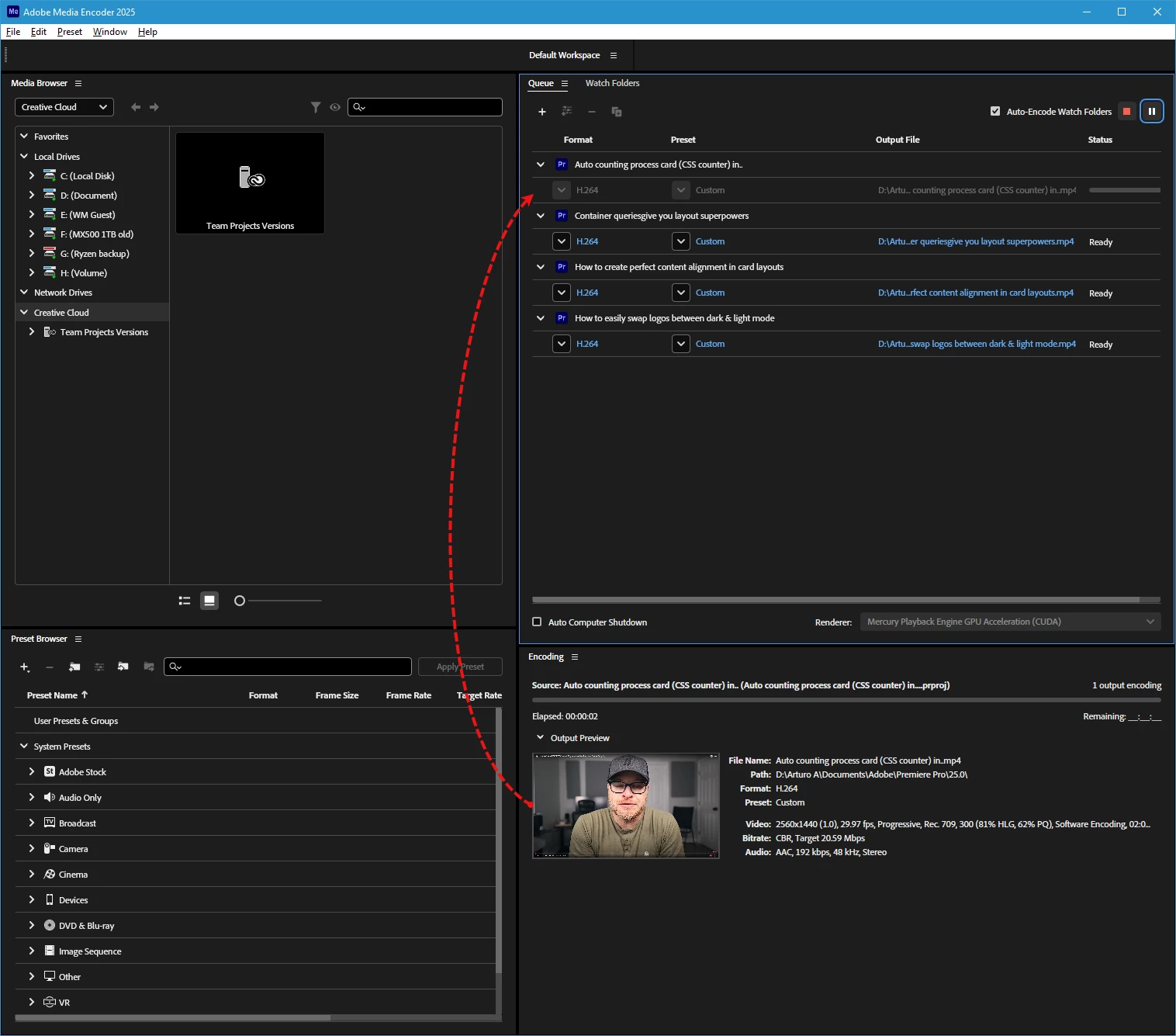Switch Media Browser to list view
1176x1036 pixels.
[x=185, y=601]
